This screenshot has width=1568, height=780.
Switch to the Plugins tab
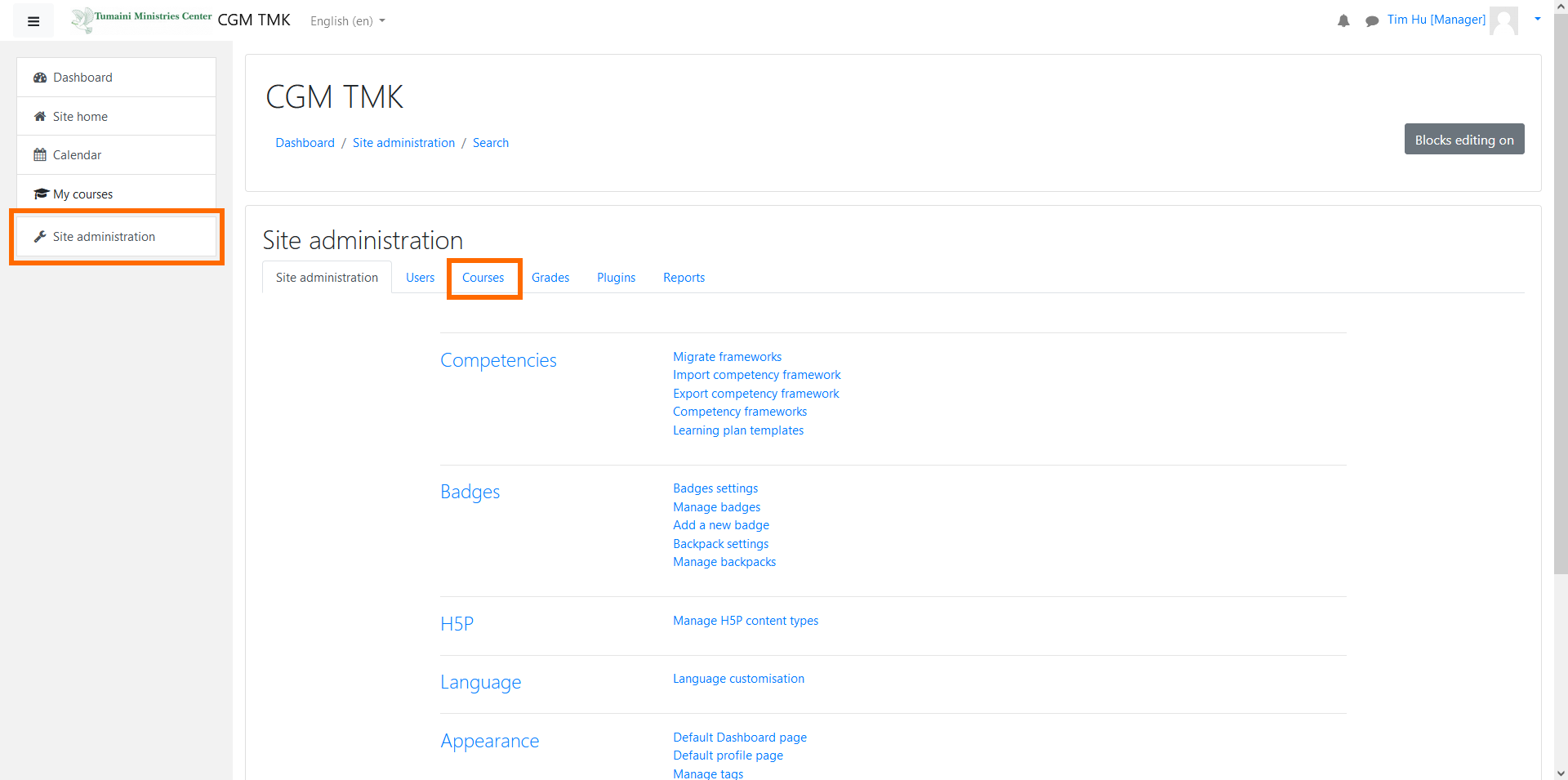pos(616,278)
